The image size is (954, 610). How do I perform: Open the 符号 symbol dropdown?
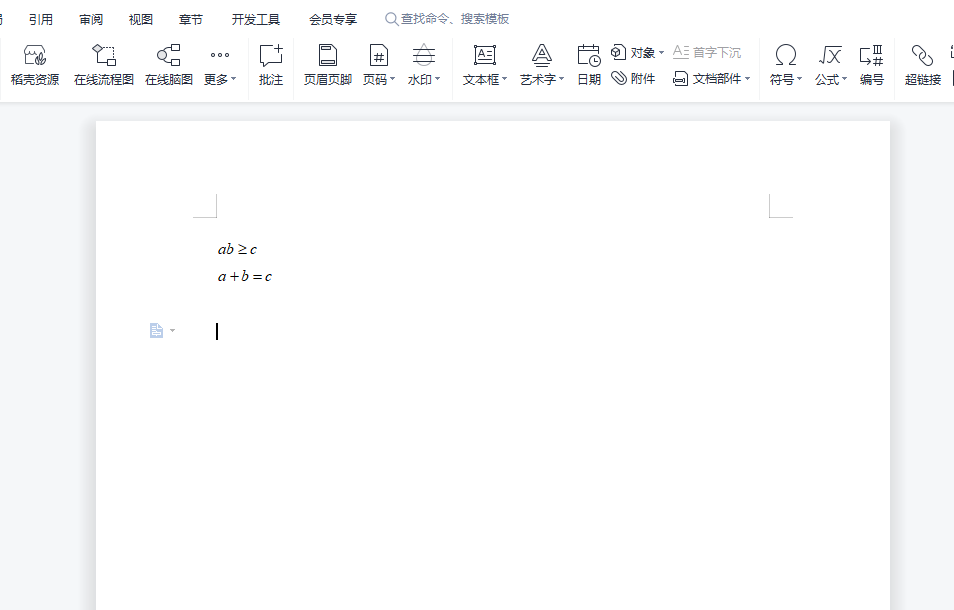pyautogui.click(x=786, y=79)
